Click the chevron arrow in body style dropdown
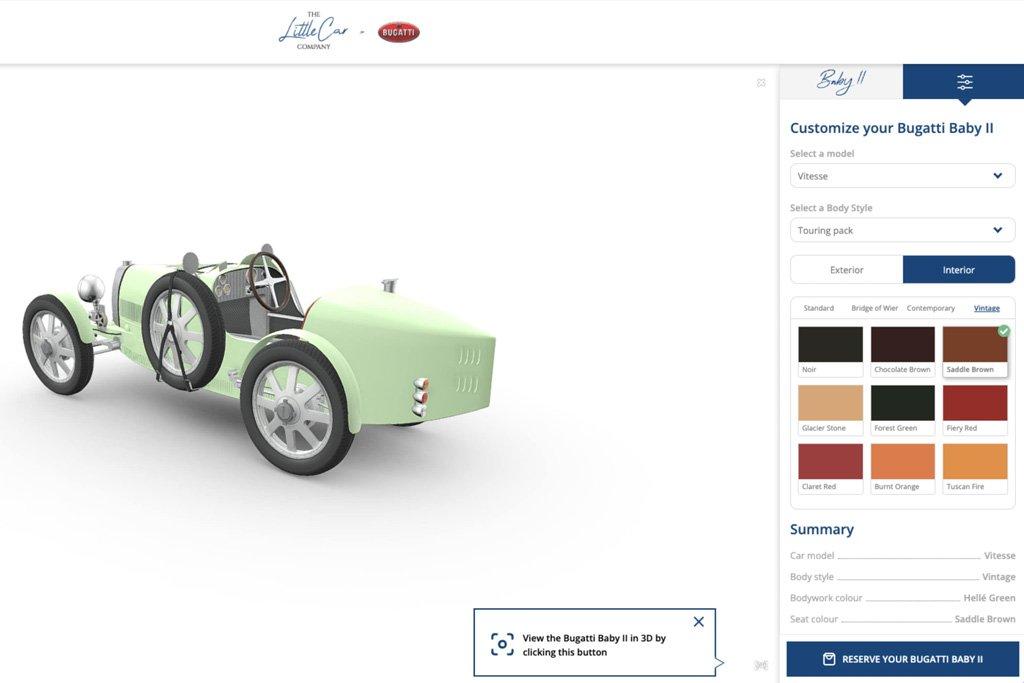 point(997,230)
